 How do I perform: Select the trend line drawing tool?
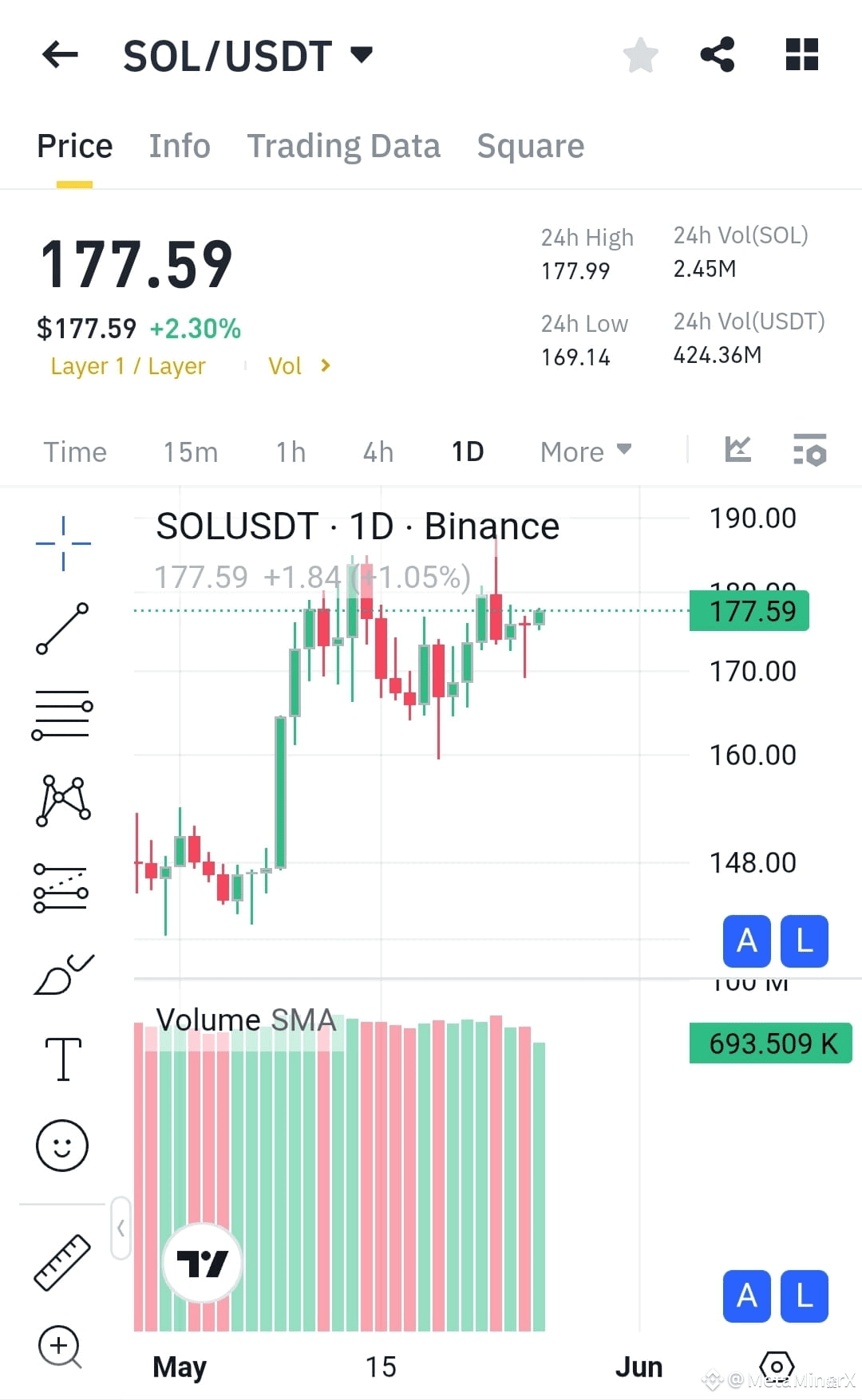click(x=62, y=629)
